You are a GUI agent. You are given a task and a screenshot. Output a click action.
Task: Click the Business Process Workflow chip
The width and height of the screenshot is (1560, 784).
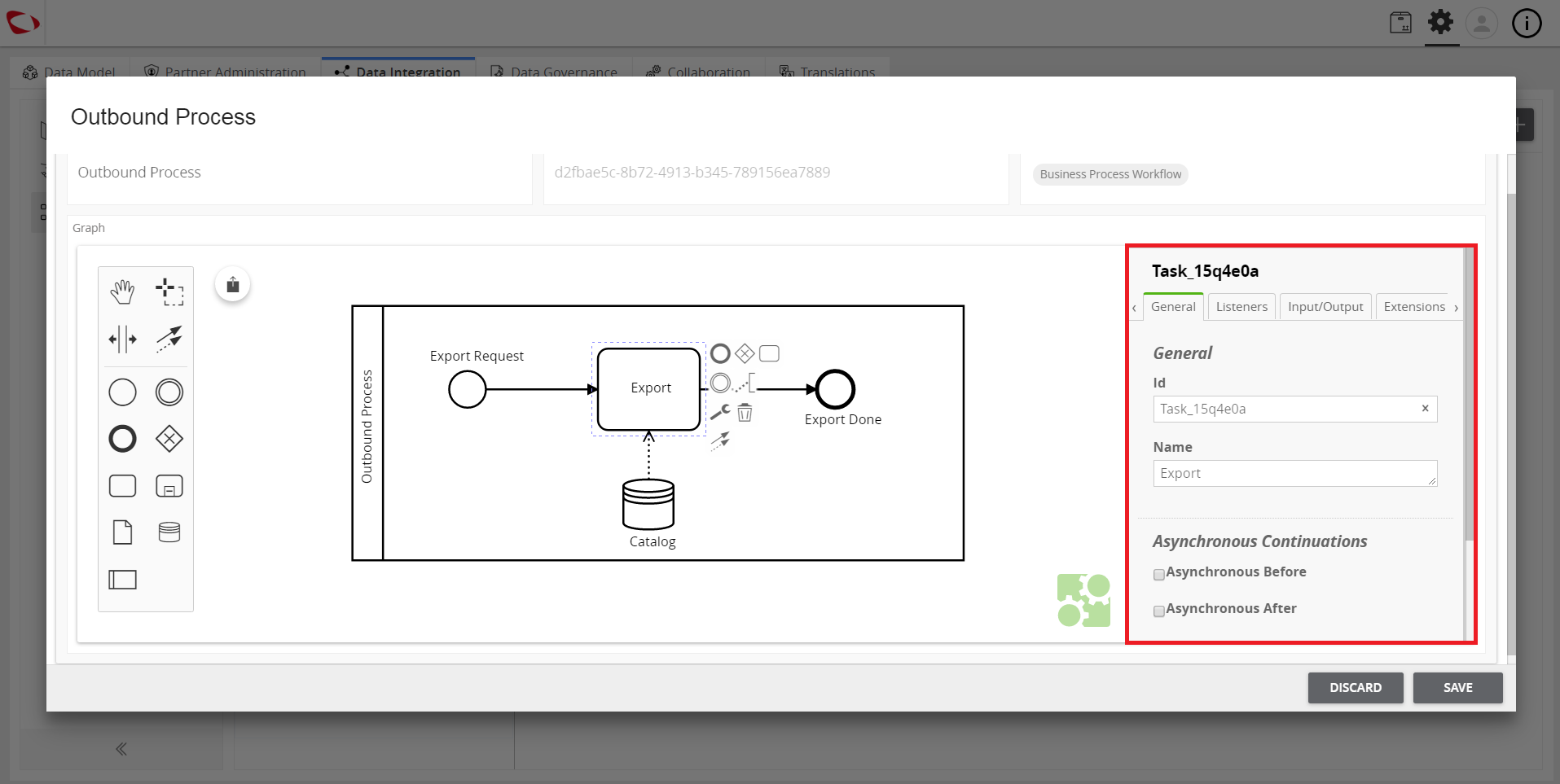pyautogui.click(x=1110, y=174)
